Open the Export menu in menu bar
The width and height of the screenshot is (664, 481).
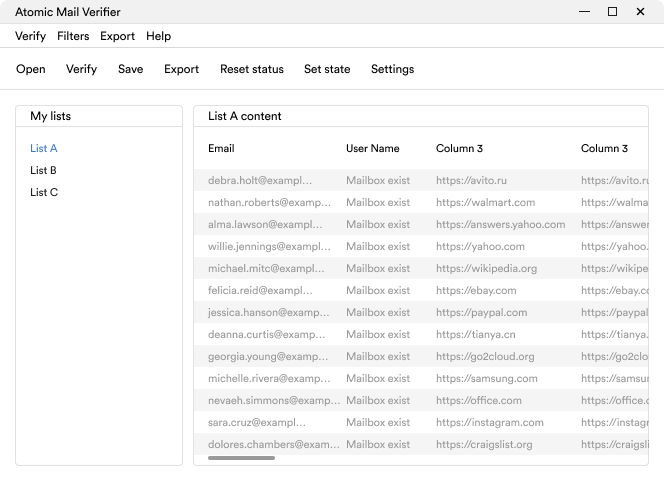point(117,36)
